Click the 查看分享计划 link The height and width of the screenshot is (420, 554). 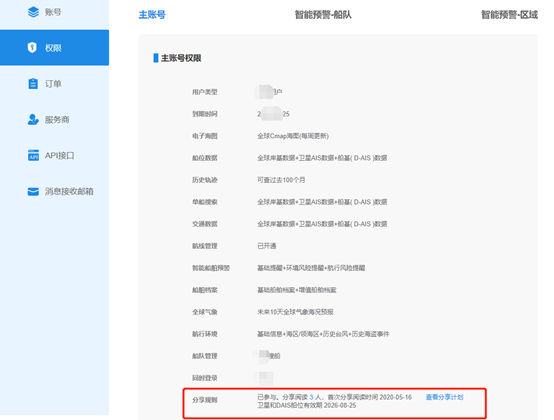click(444, 397)
